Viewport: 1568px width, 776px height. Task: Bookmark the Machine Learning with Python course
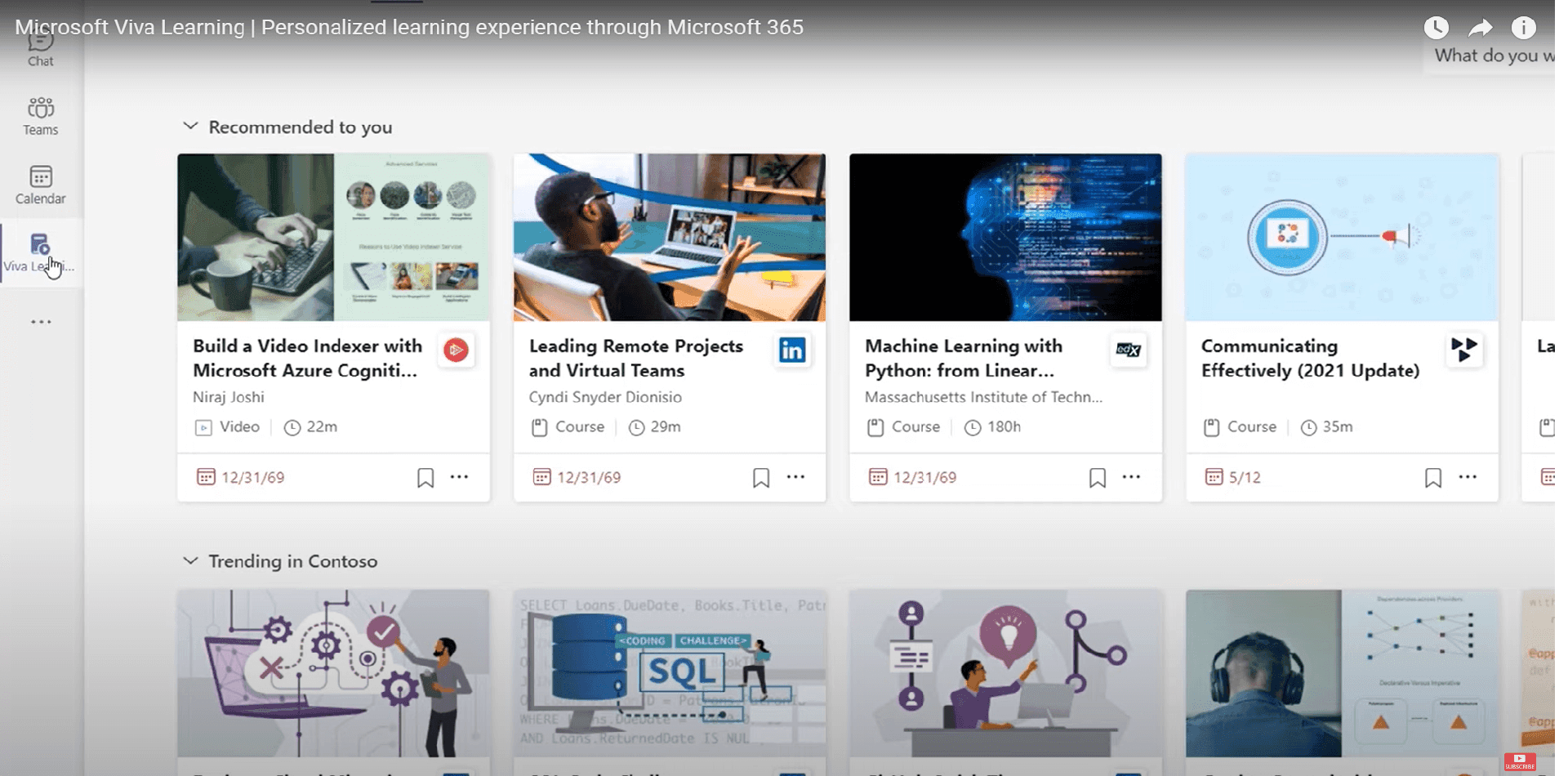(1097, 476)
